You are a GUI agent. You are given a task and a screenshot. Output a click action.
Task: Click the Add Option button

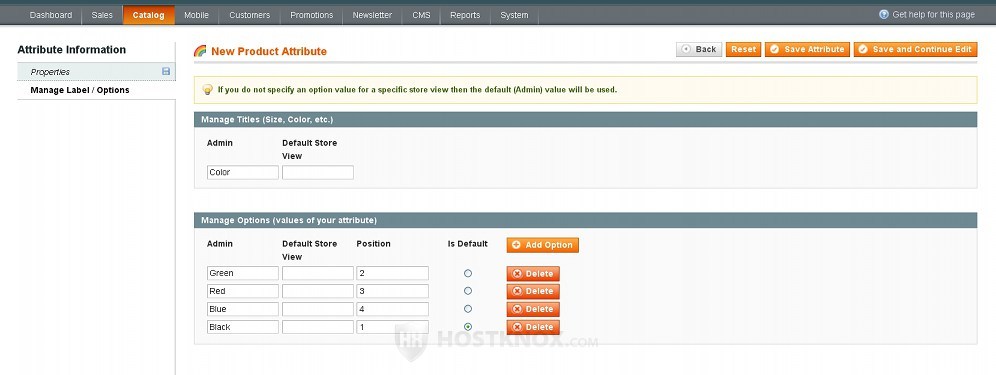coord(542,245)
